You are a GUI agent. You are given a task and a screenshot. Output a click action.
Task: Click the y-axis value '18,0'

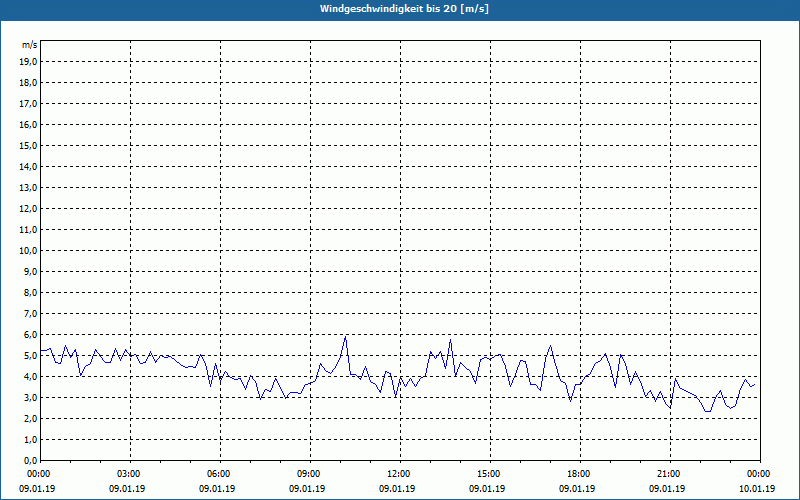click(28, 83)
